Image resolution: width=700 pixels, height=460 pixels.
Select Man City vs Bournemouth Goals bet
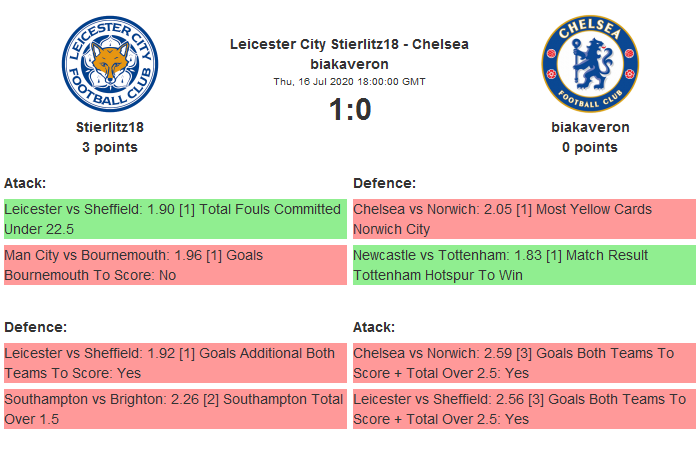174,265
